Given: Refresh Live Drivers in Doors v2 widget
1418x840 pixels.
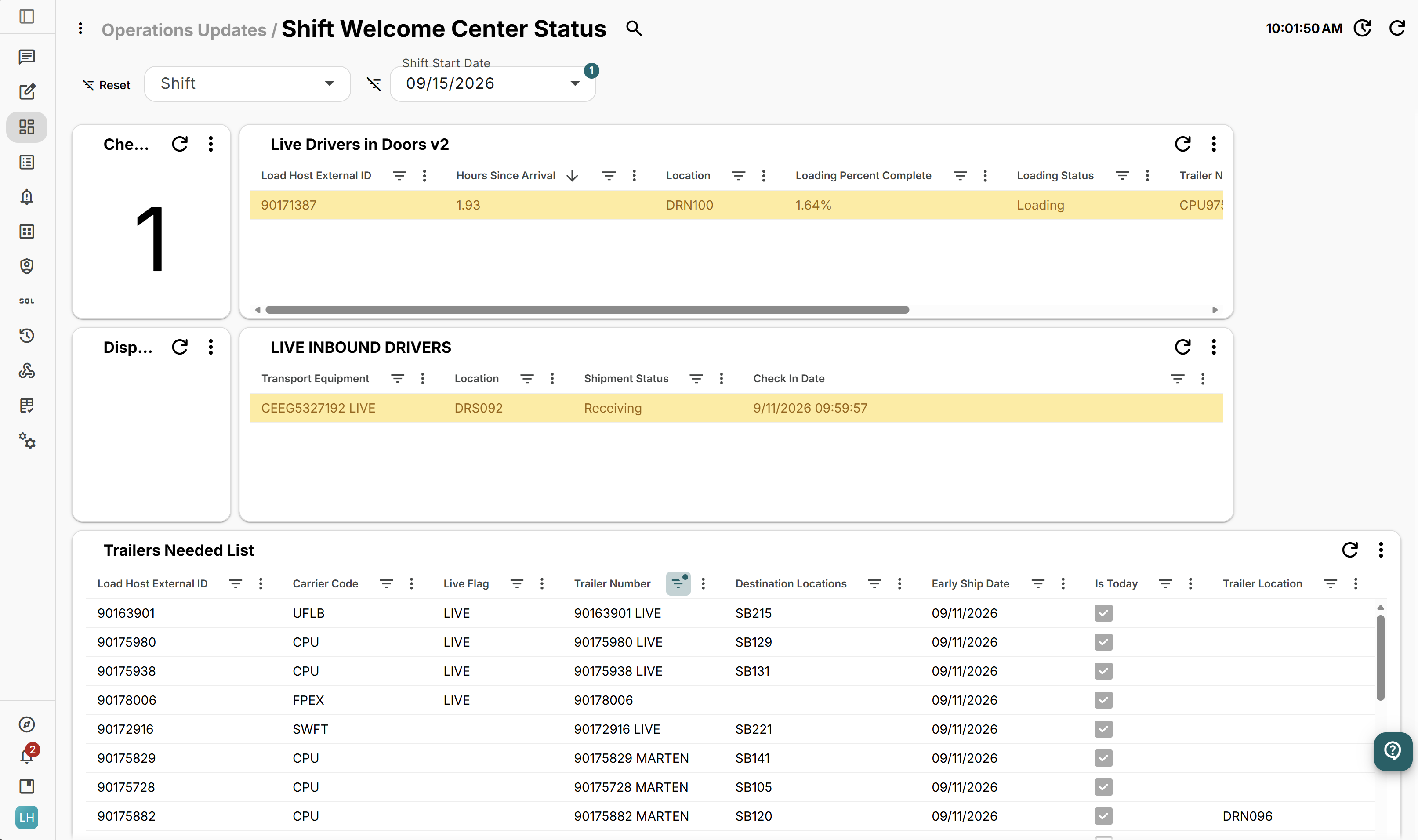Looking at the screenshot, I should [x=1183, y=144].
